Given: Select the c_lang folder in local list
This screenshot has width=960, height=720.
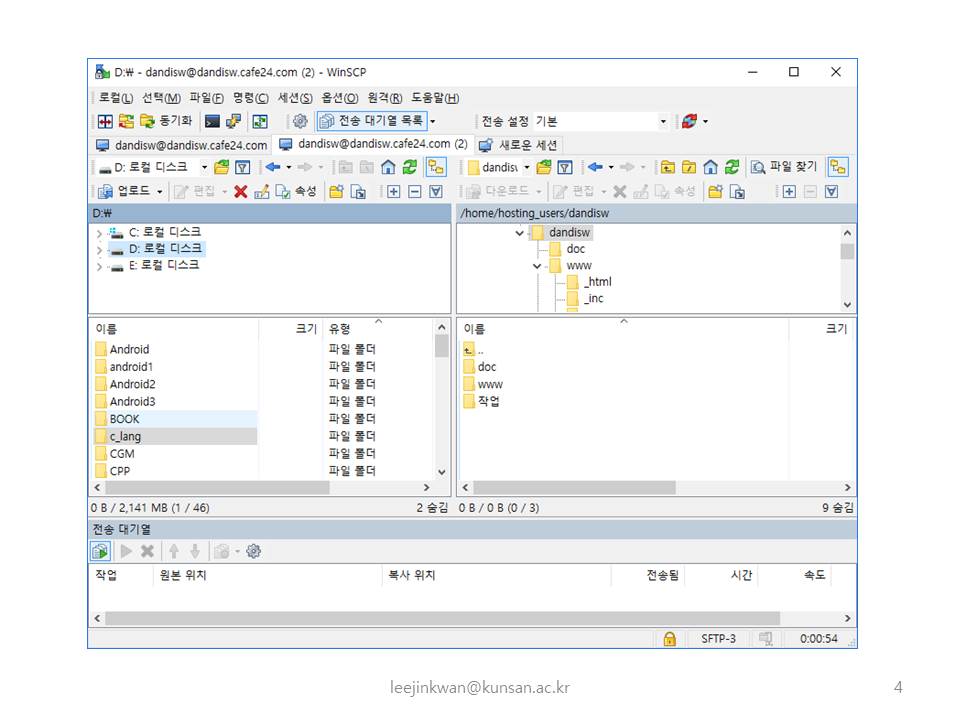Looking at the screenshot, I should (125, 436).
